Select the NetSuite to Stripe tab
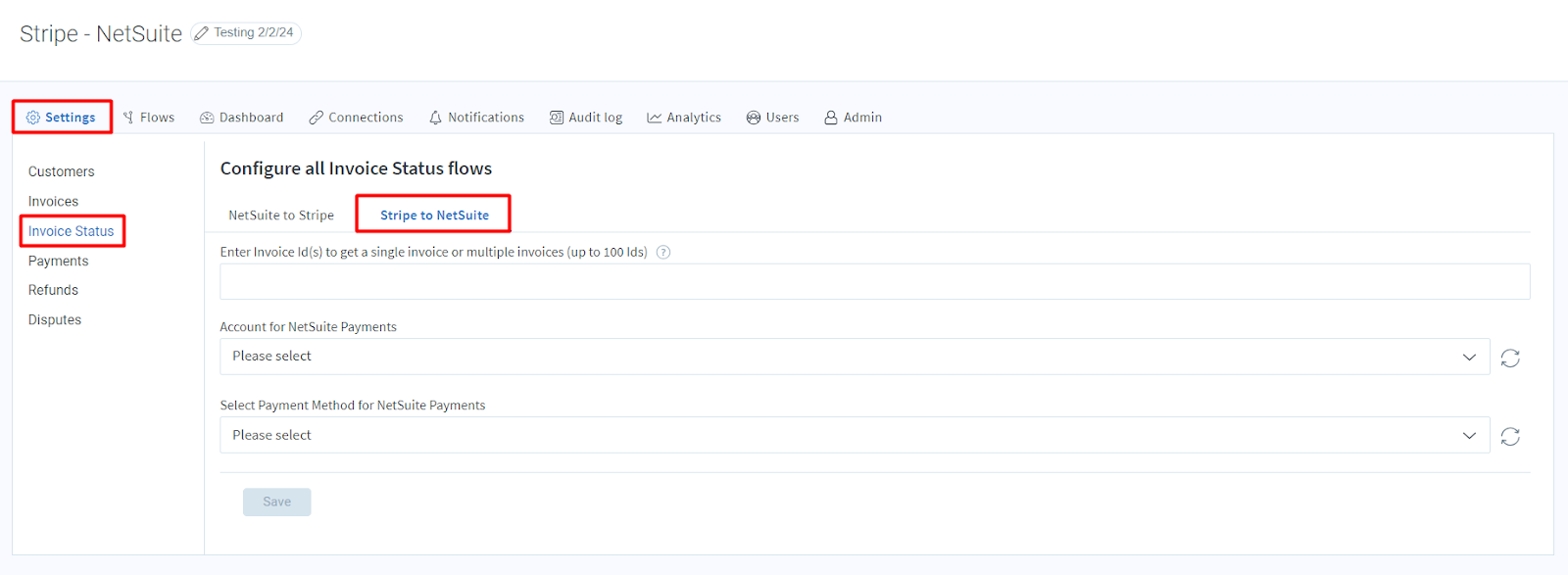Screen dimensions: 1568x575 [281, 216]
